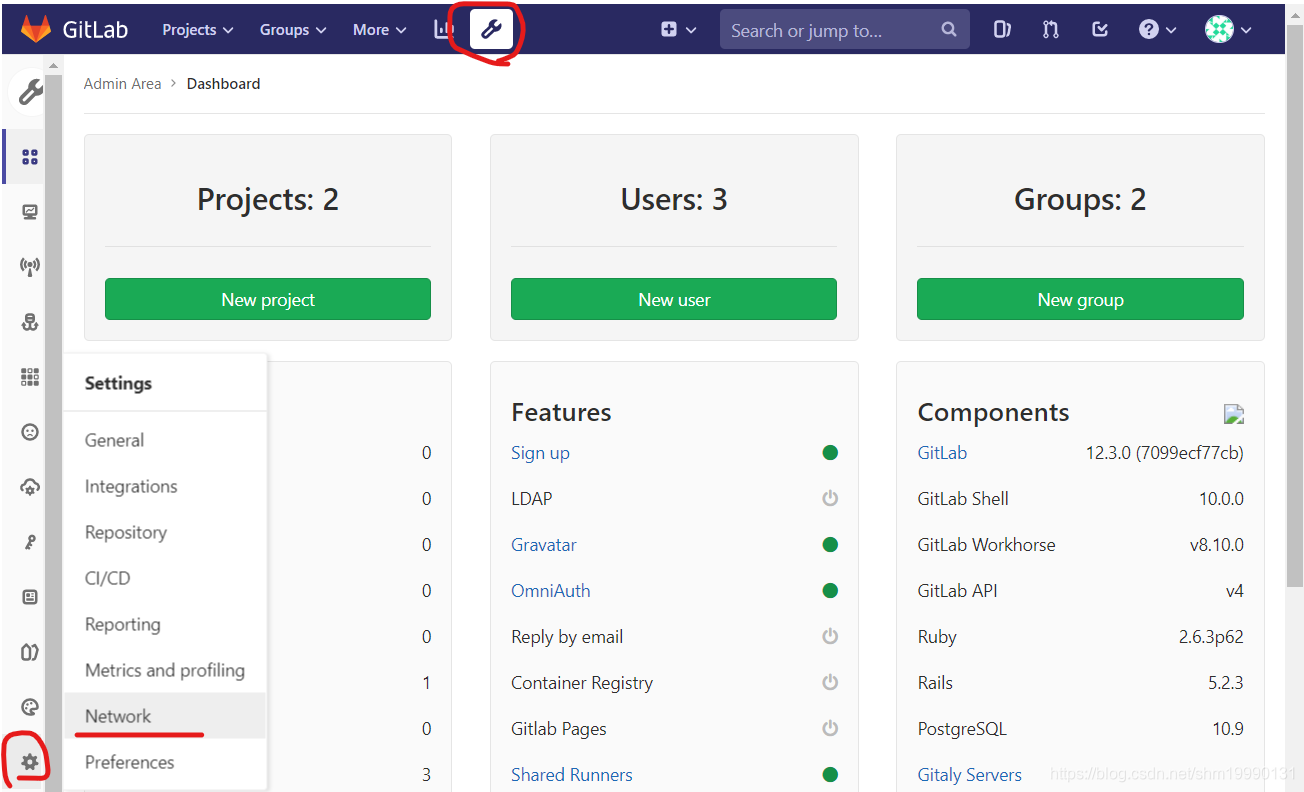Open the OmniAuth feature link
The width and height of the screenshot is (1304, 792).
click(551, 591)
